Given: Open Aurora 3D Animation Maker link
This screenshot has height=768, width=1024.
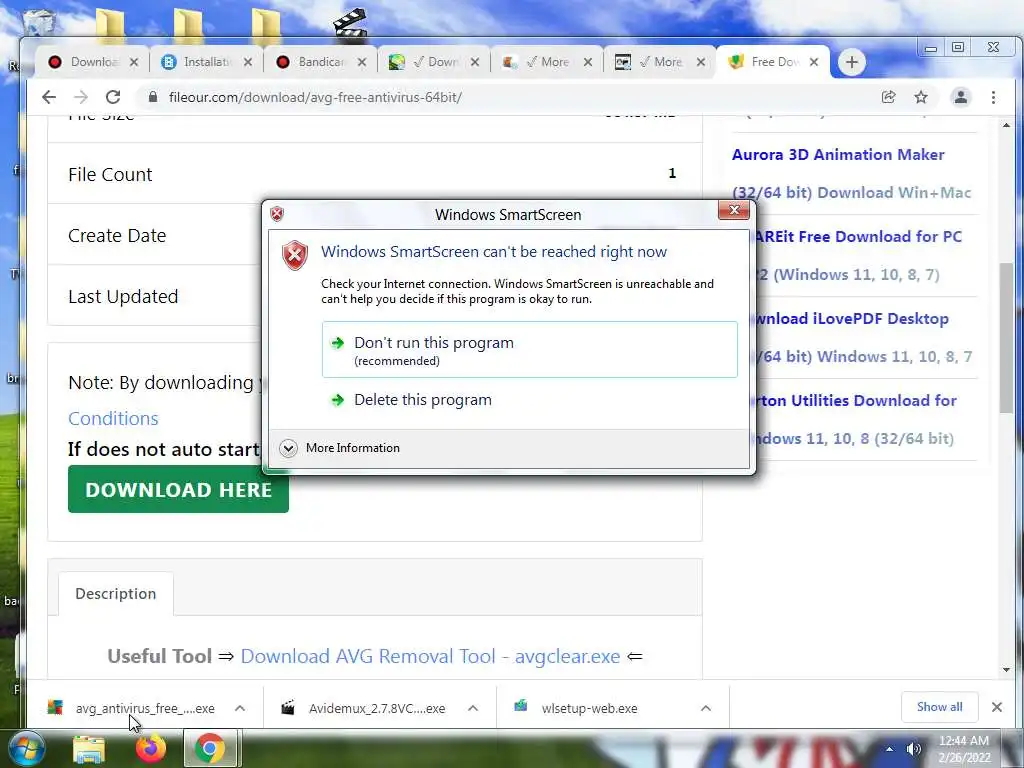Looking at the screenshot, I should point(838,155).
